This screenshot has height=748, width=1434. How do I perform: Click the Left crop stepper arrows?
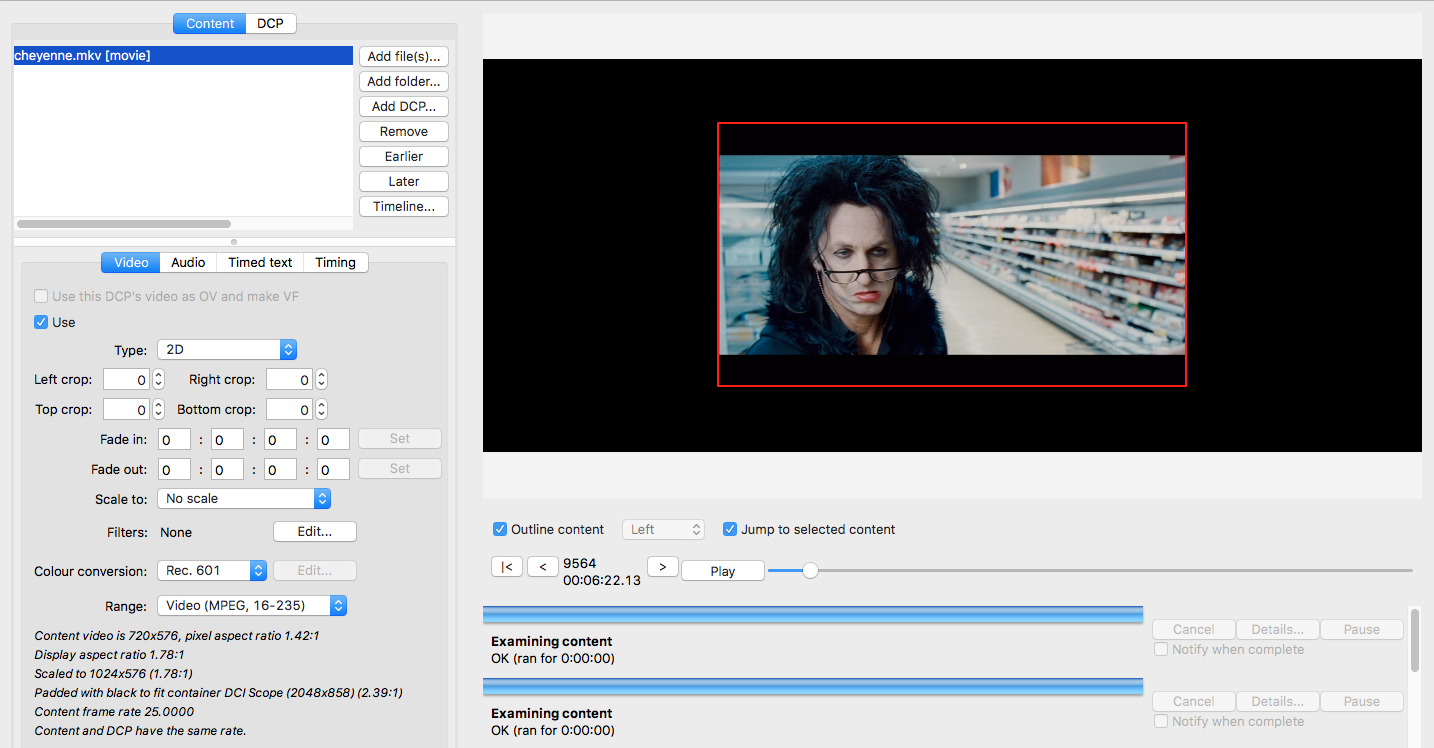click(158, 380)
